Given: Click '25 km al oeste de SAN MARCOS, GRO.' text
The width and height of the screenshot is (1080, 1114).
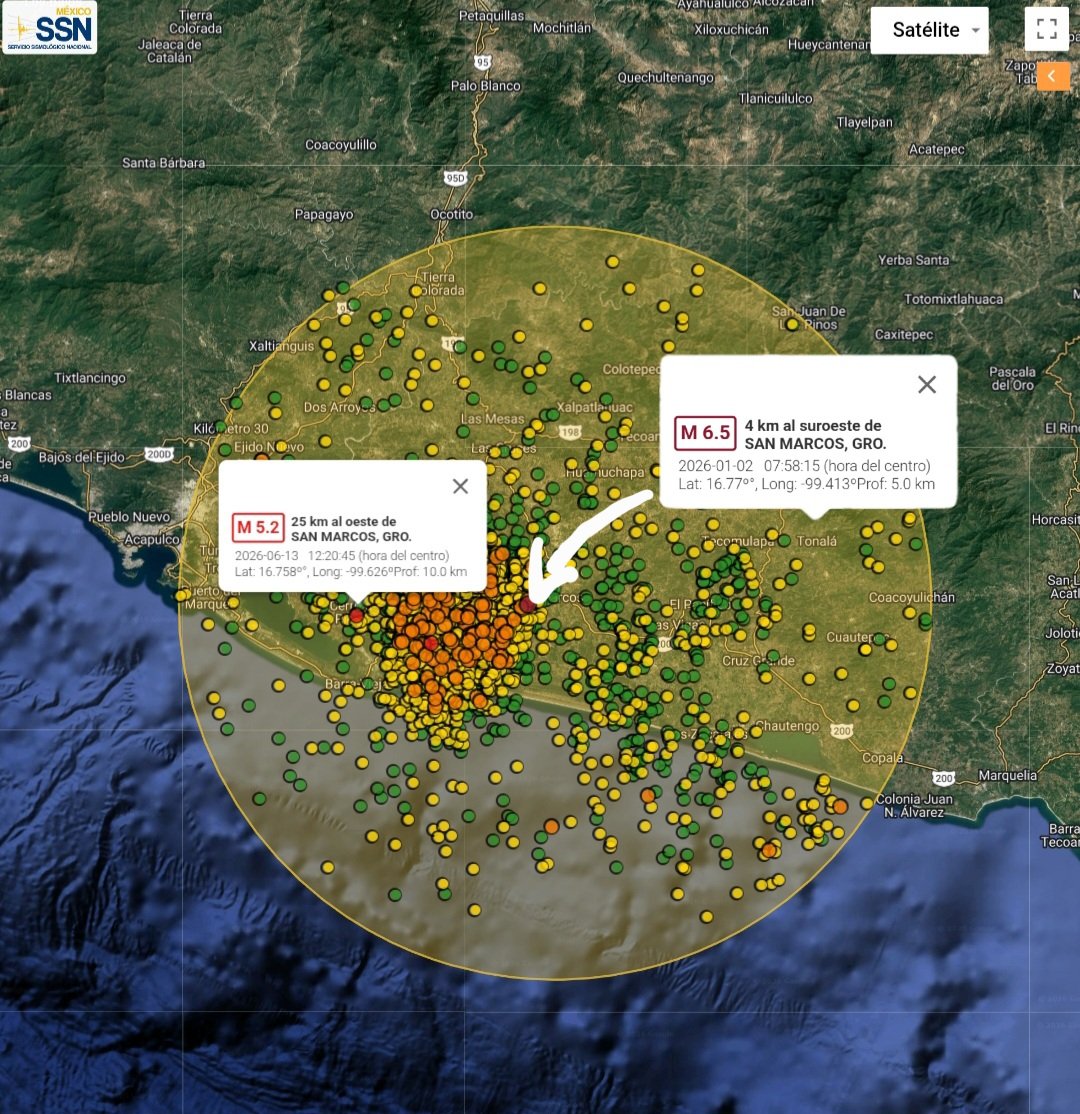Looking at the screenshot, I should pos(351,529).
